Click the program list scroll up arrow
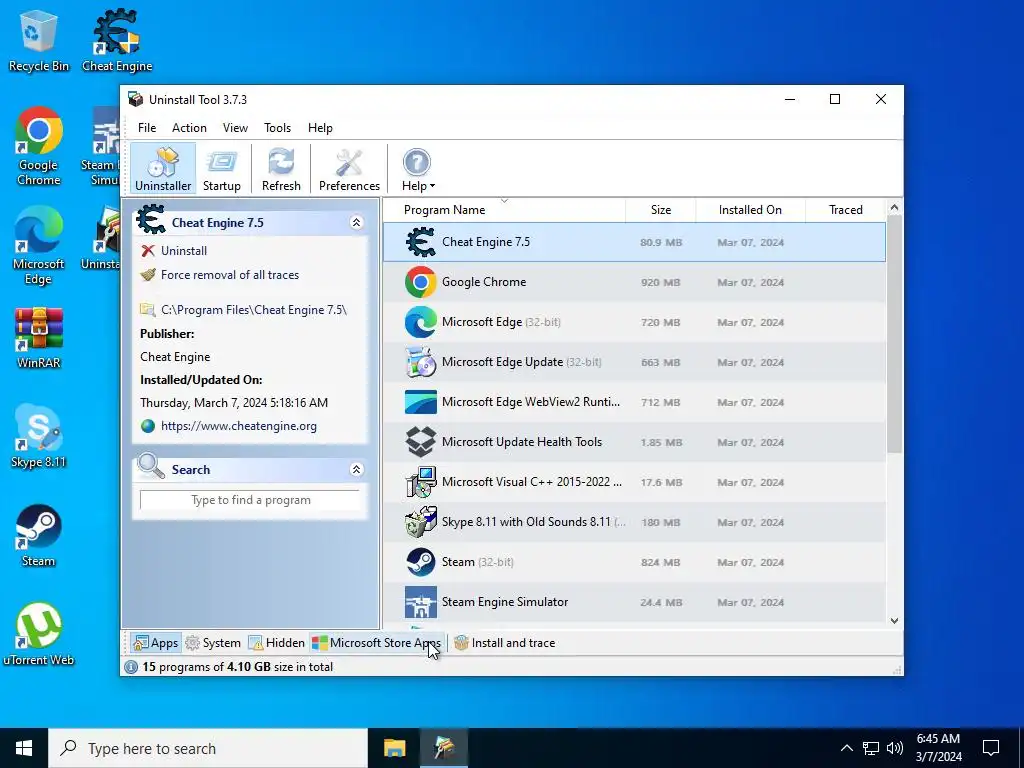This screenshot has height=768, width=1024. pos(895,208)
